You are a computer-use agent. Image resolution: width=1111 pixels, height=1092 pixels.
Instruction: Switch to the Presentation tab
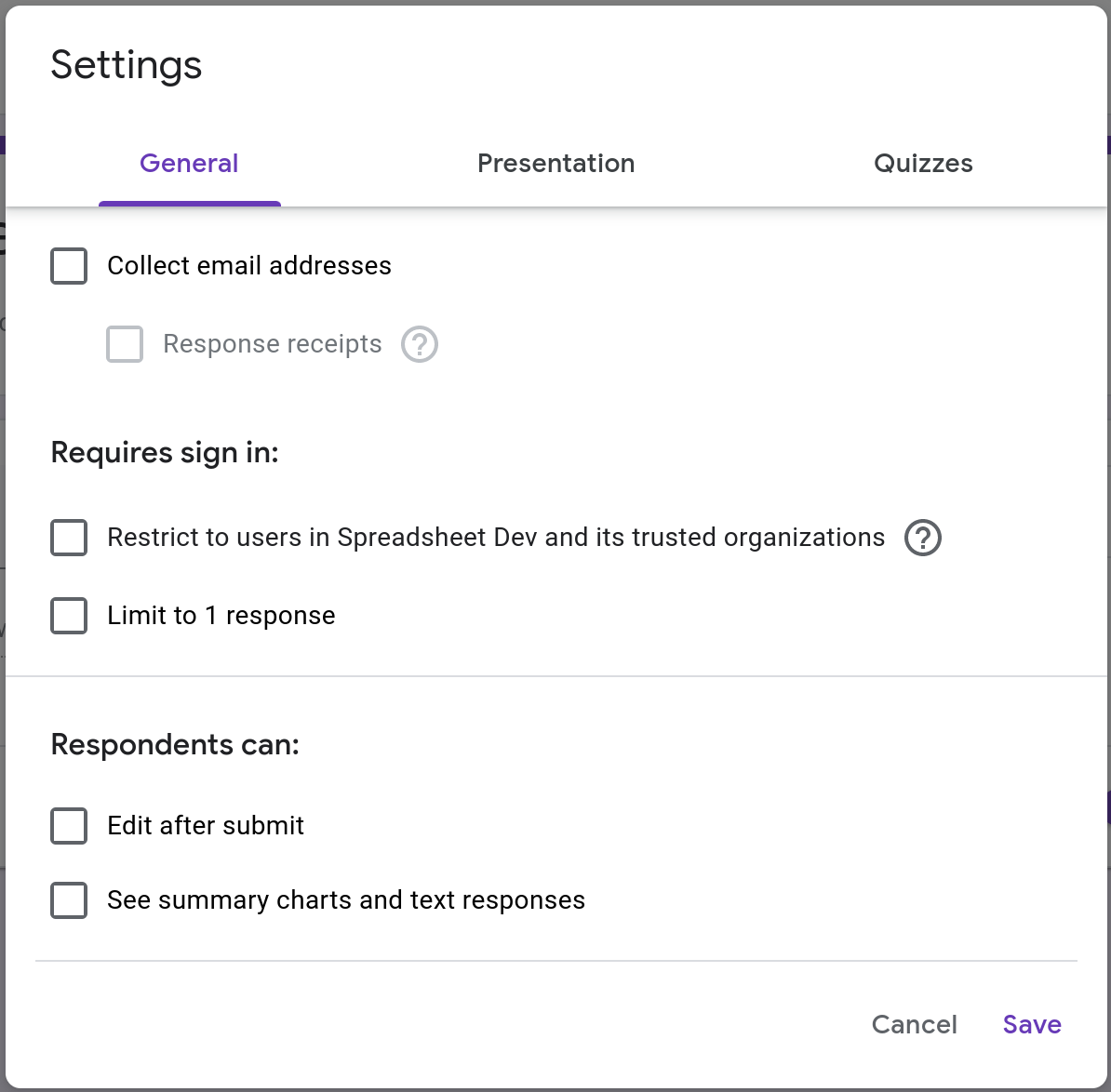[556, 164]
